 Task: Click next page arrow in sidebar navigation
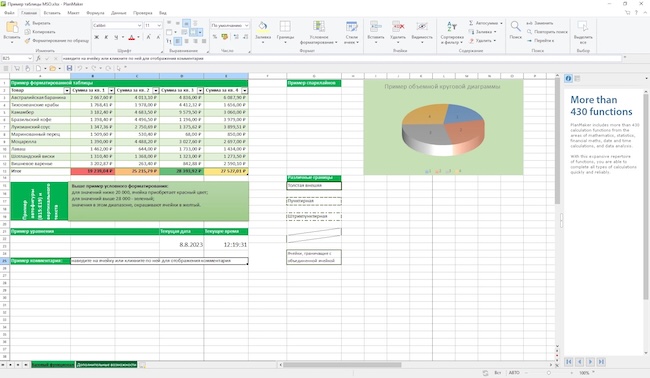(x=590, y=362)
